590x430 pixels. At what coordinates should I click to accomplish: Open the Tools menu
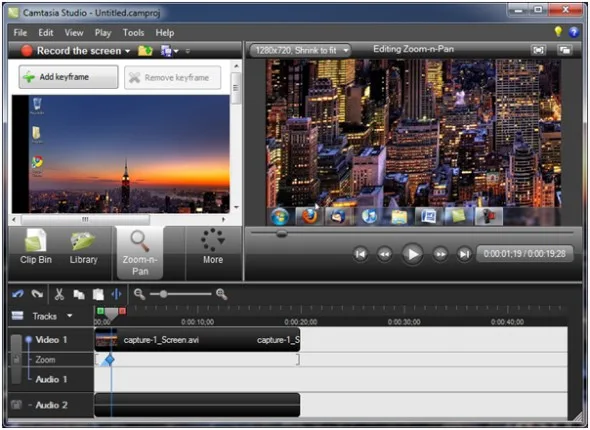[133, 33]
